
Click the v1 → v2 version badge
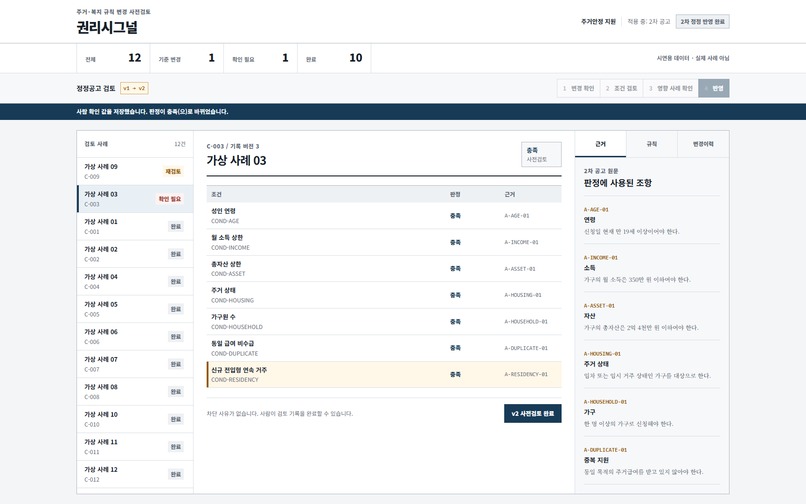click(134, 88)
